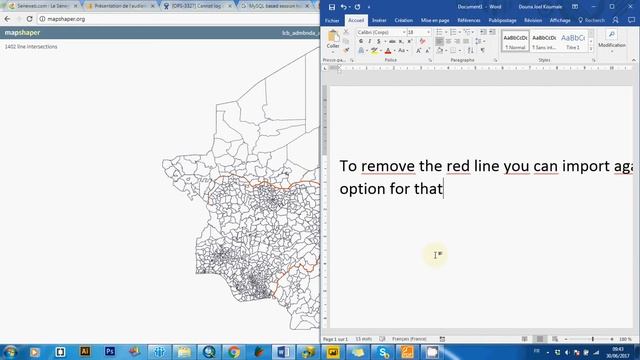Apply the Titre 1 style
This screenshot has width=640, height=360.
573,41
